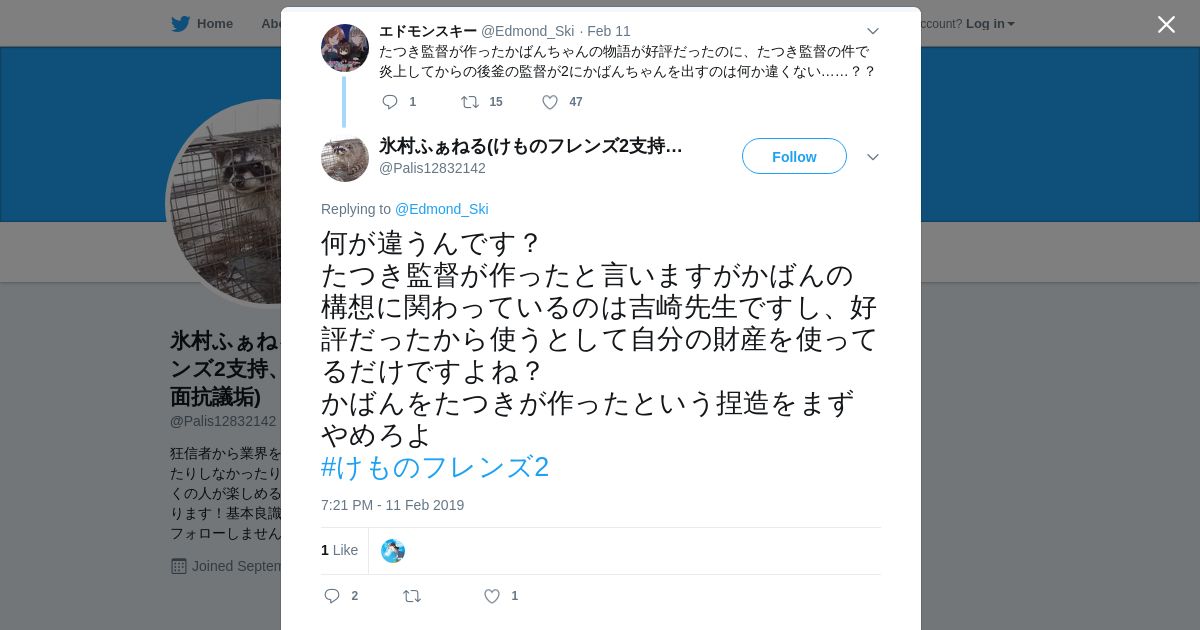
Task: Retweet the Edmond_Ski parent tweet
Action: coord(470,102)
